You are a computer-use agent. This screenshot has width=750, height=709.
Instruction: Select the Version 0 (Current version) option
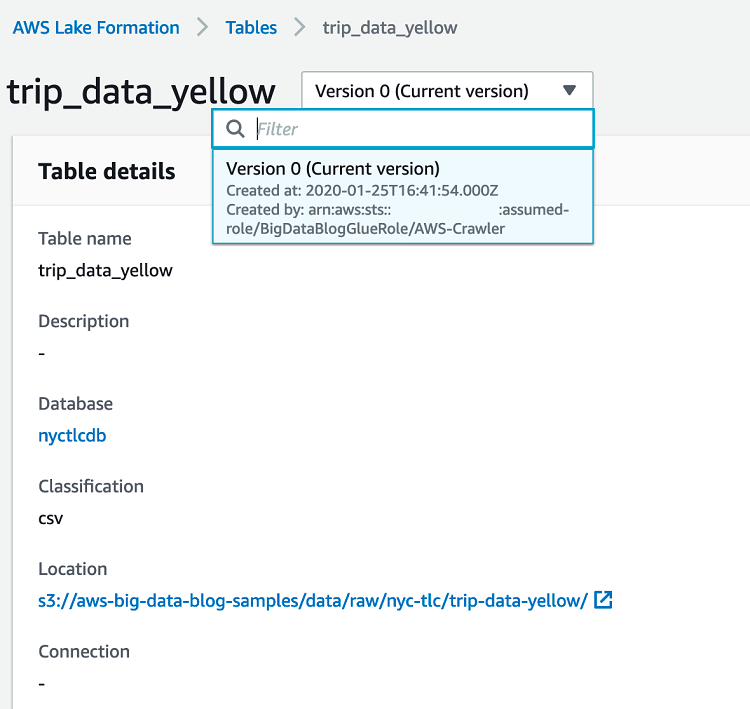(x=403, y=197)
